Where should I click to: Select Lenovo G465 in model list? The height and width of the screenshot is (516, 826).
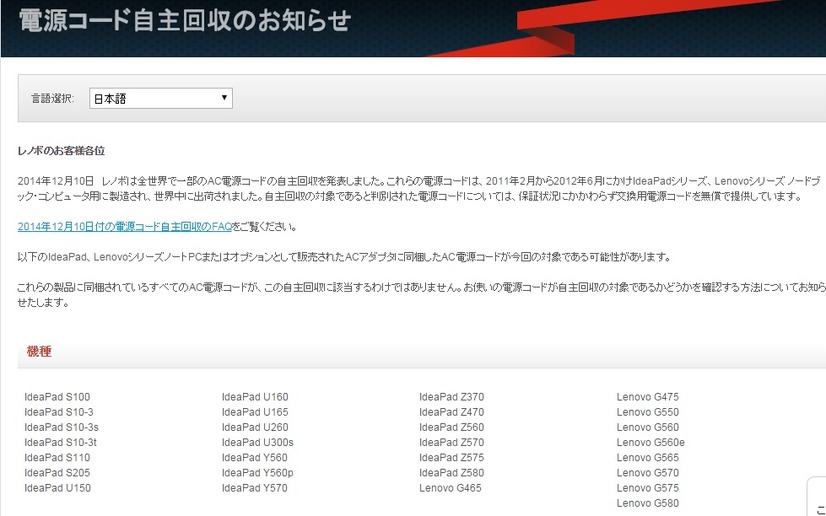(x=450, y=489)
